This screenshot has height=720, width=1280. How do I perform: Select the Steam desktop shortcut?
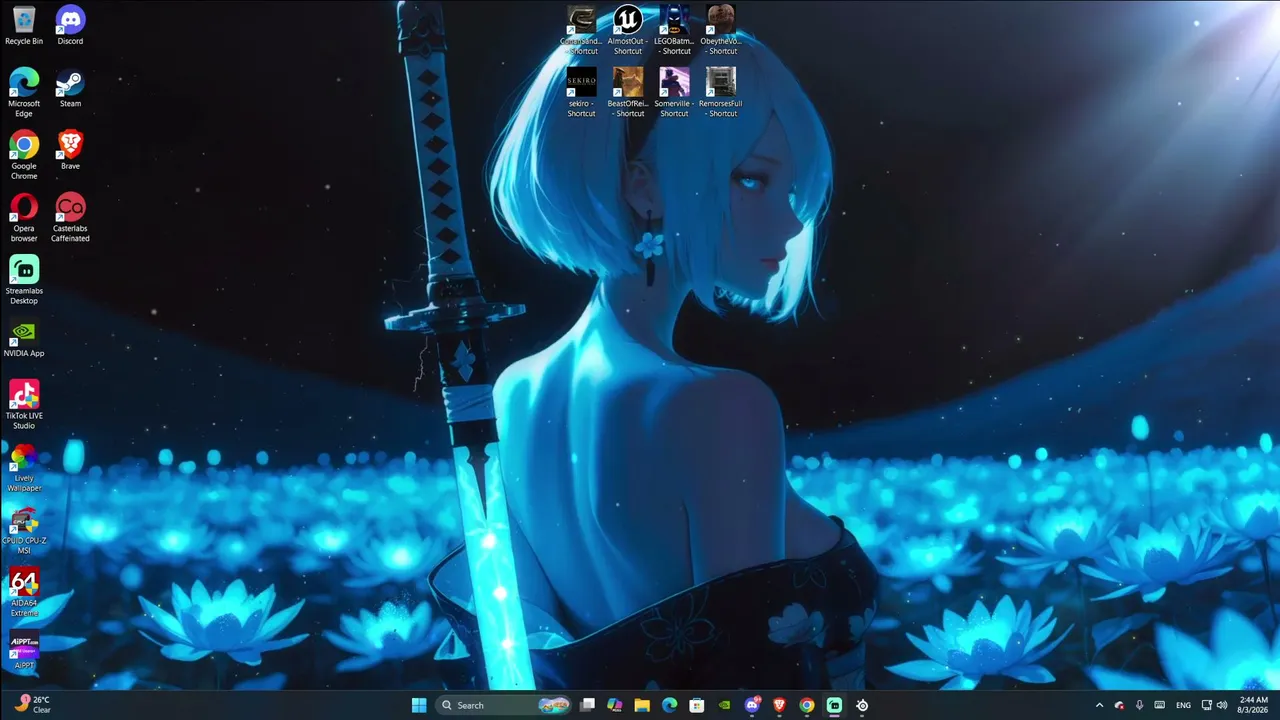point(70,88)
